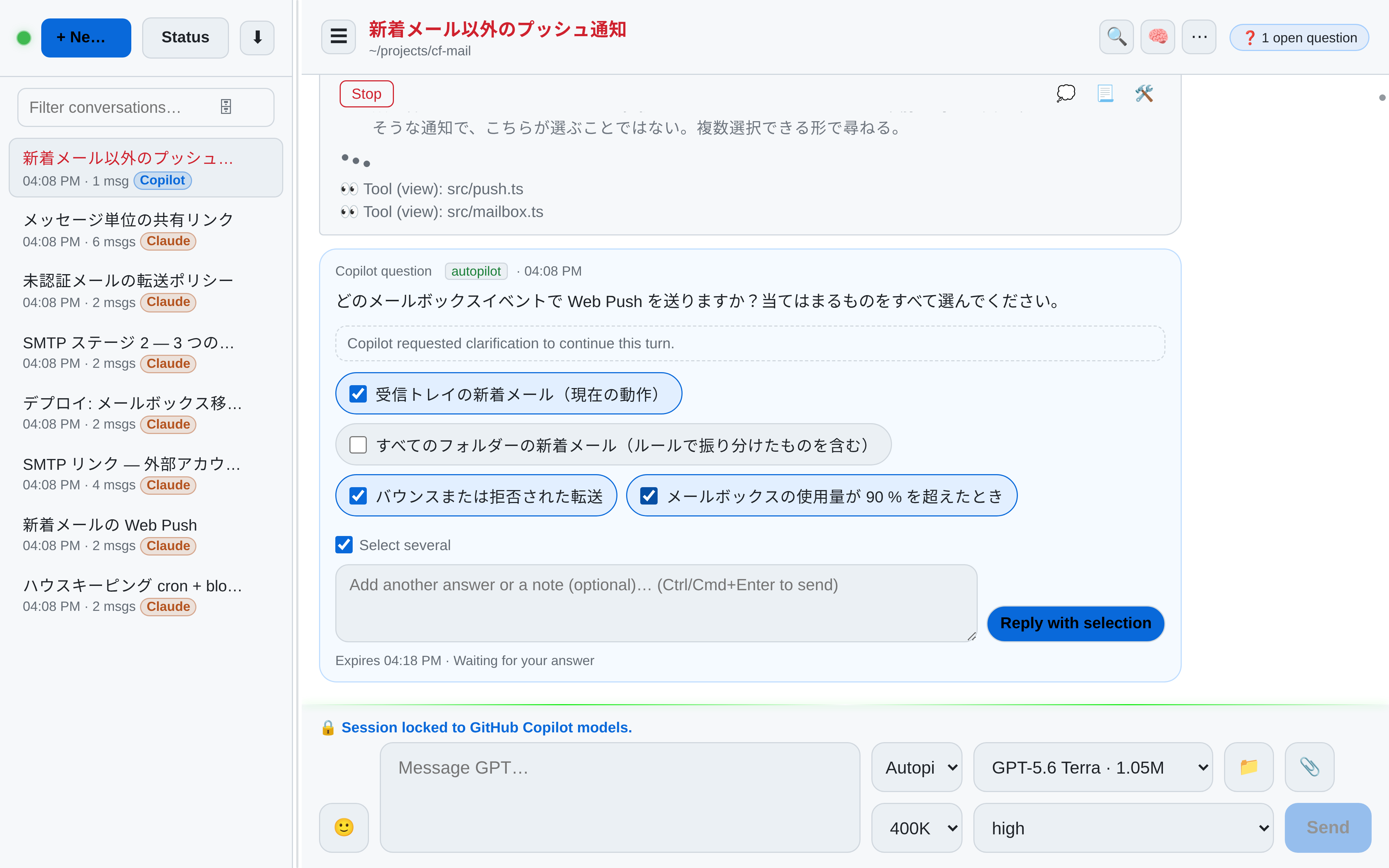The image size is (1389, 868).
Task: Open the 400K context size dropdown
Action: [x=917, y=828]
